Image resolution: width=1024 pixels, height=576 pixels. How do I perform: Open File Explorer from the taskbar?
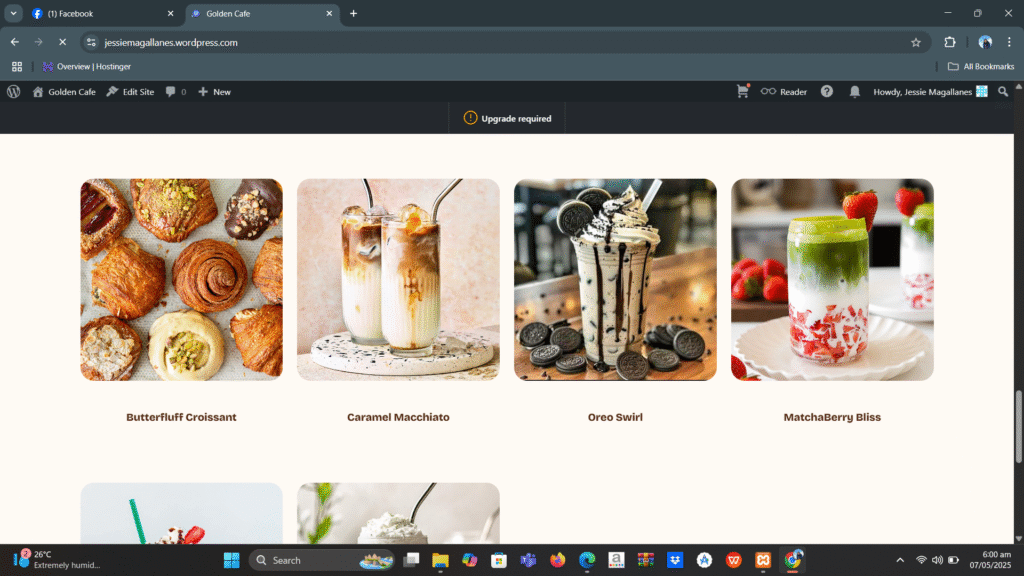pyautogui.click(x=440, y=560)
